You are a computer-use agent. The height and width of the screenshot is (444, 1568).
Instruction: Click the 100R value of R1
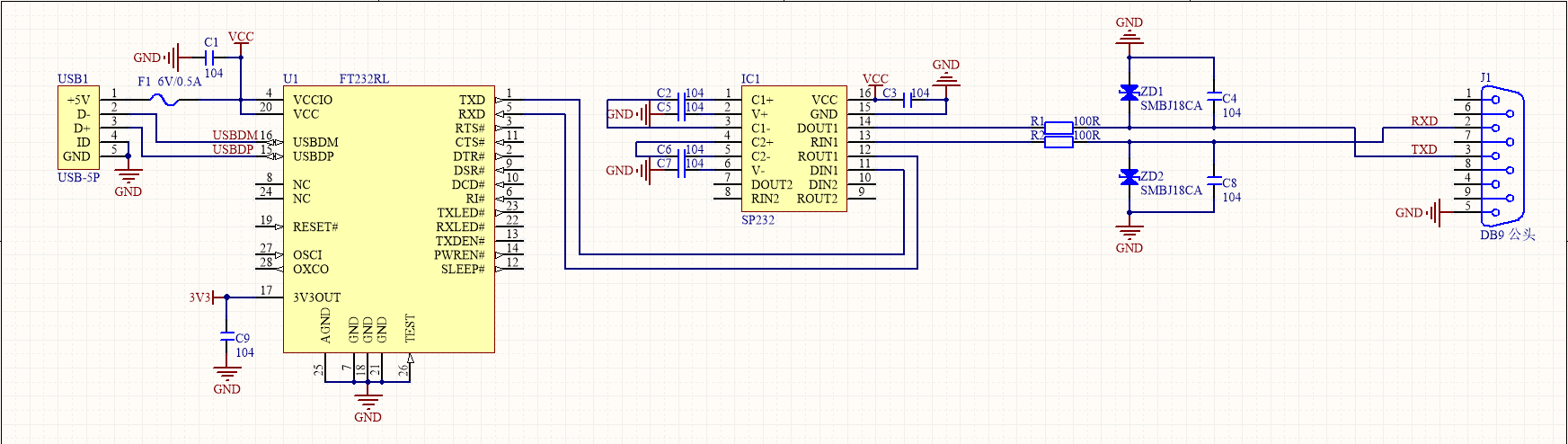tap(1087, 121)
